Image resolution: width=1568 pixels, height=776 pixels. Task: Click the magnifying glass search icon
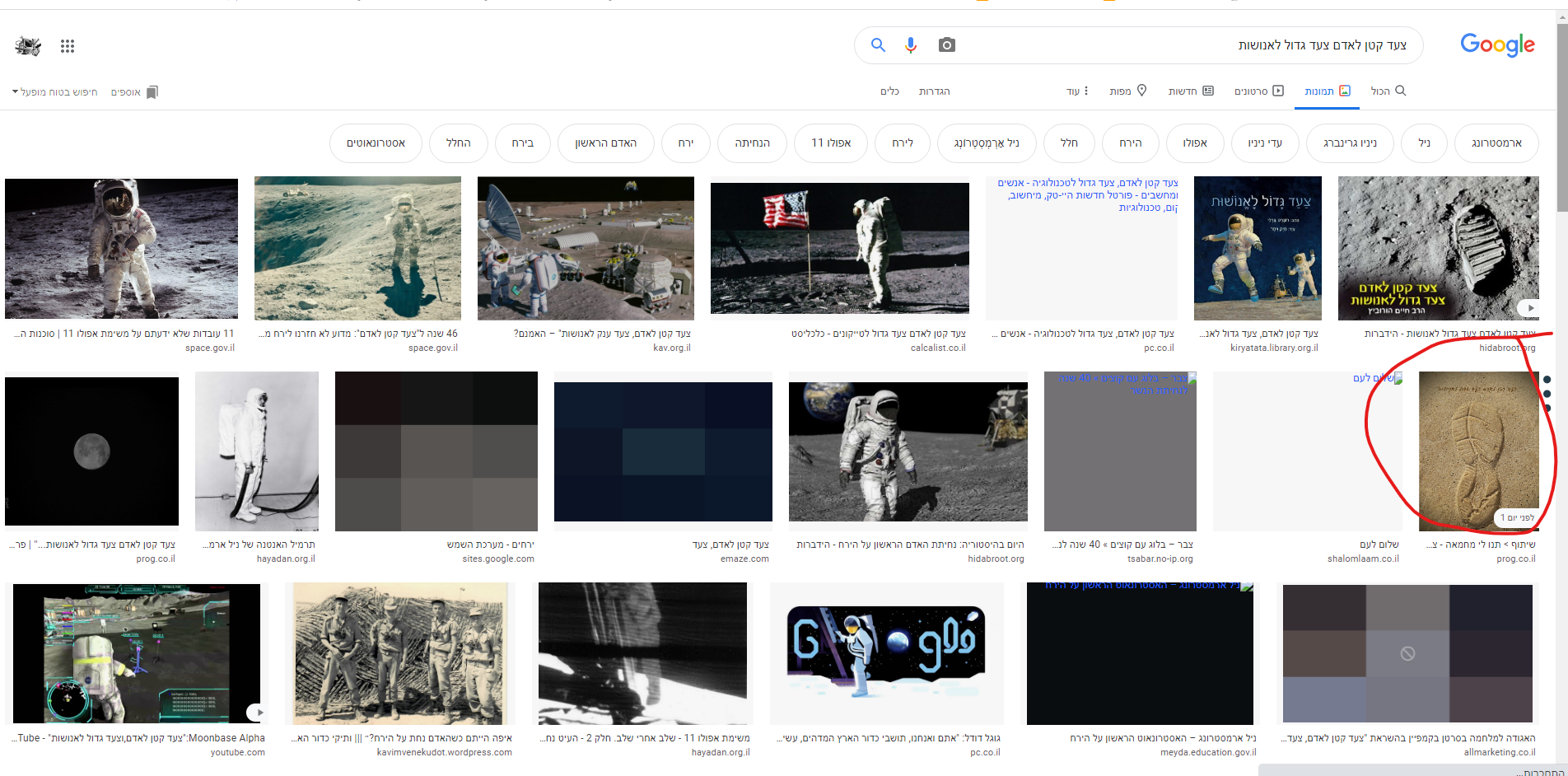(x=878, y=45)
